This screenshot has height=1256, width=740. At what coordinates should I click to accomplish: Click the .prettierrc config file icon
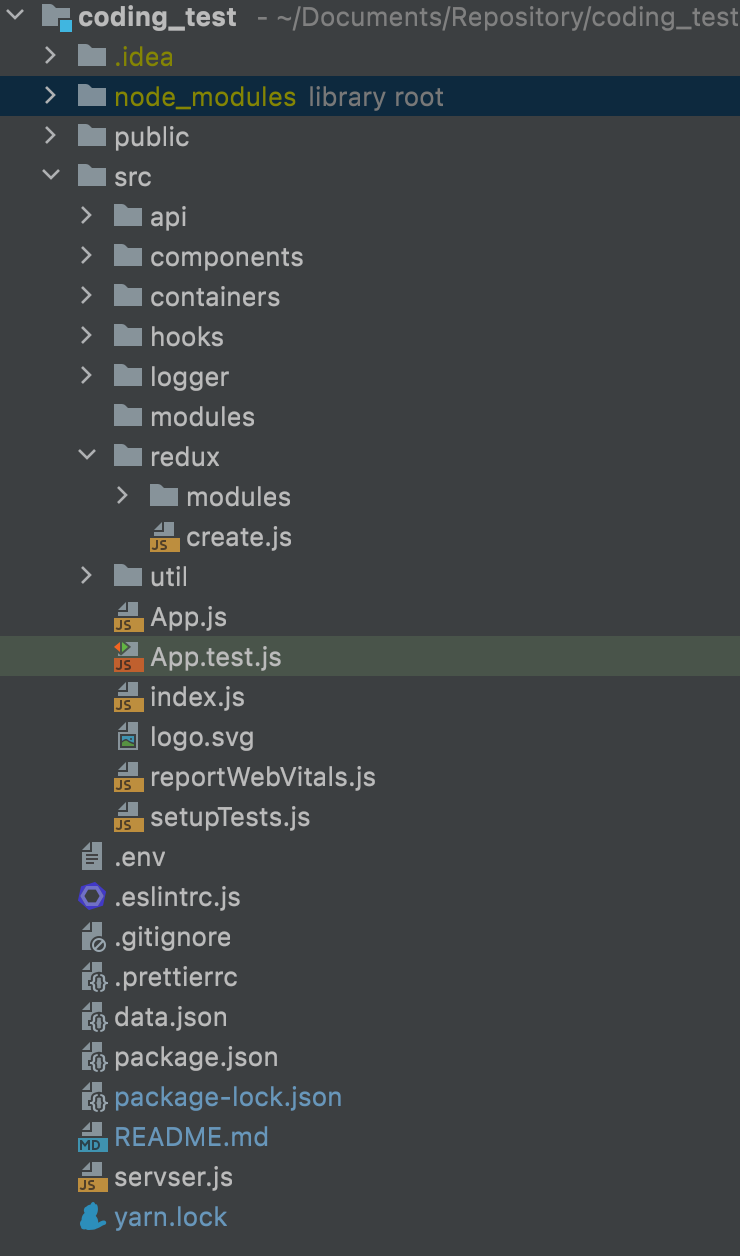pos(91,977)
